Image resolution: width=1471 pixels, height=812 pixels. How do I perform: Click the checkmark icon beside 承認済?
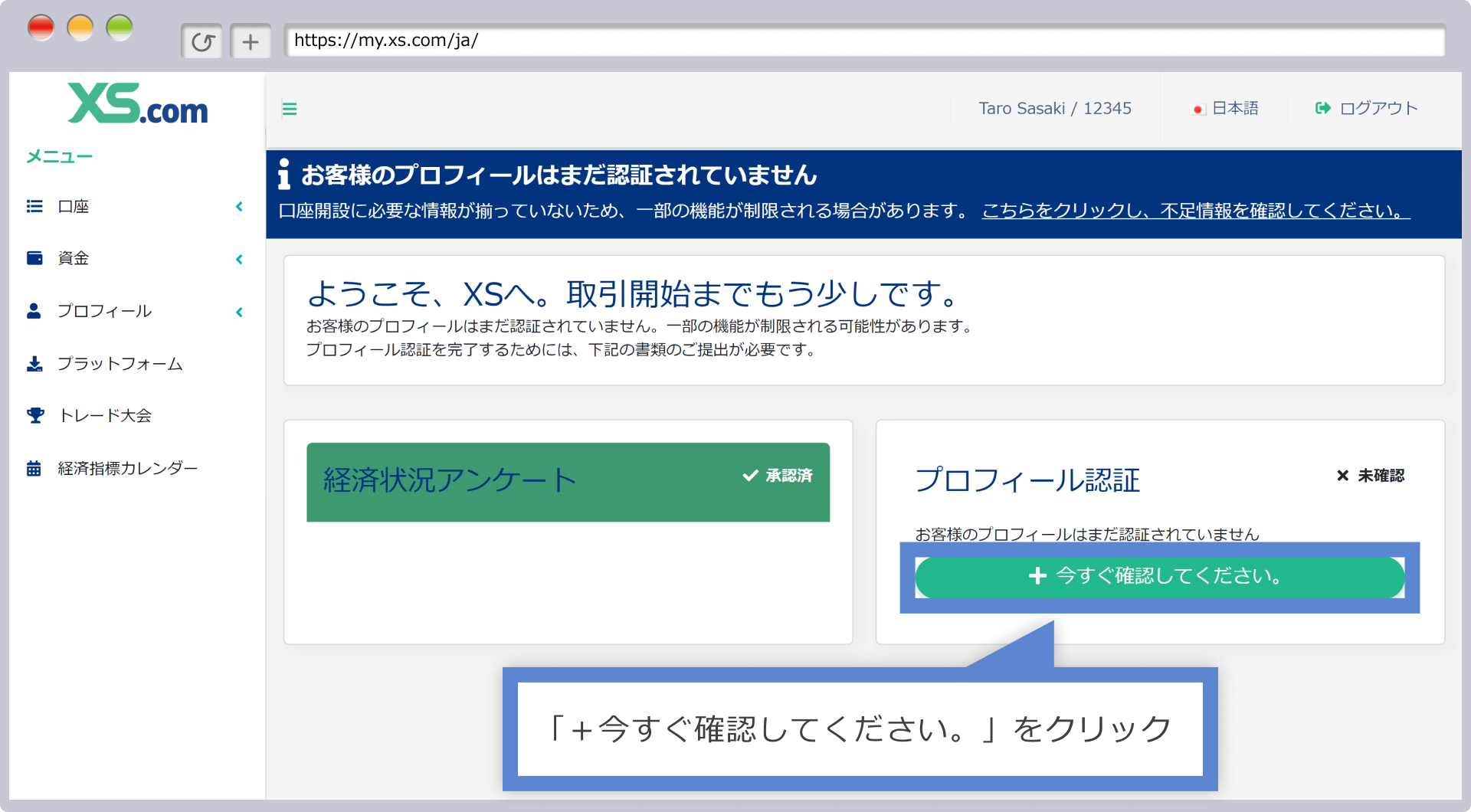(x=750, y=476)
